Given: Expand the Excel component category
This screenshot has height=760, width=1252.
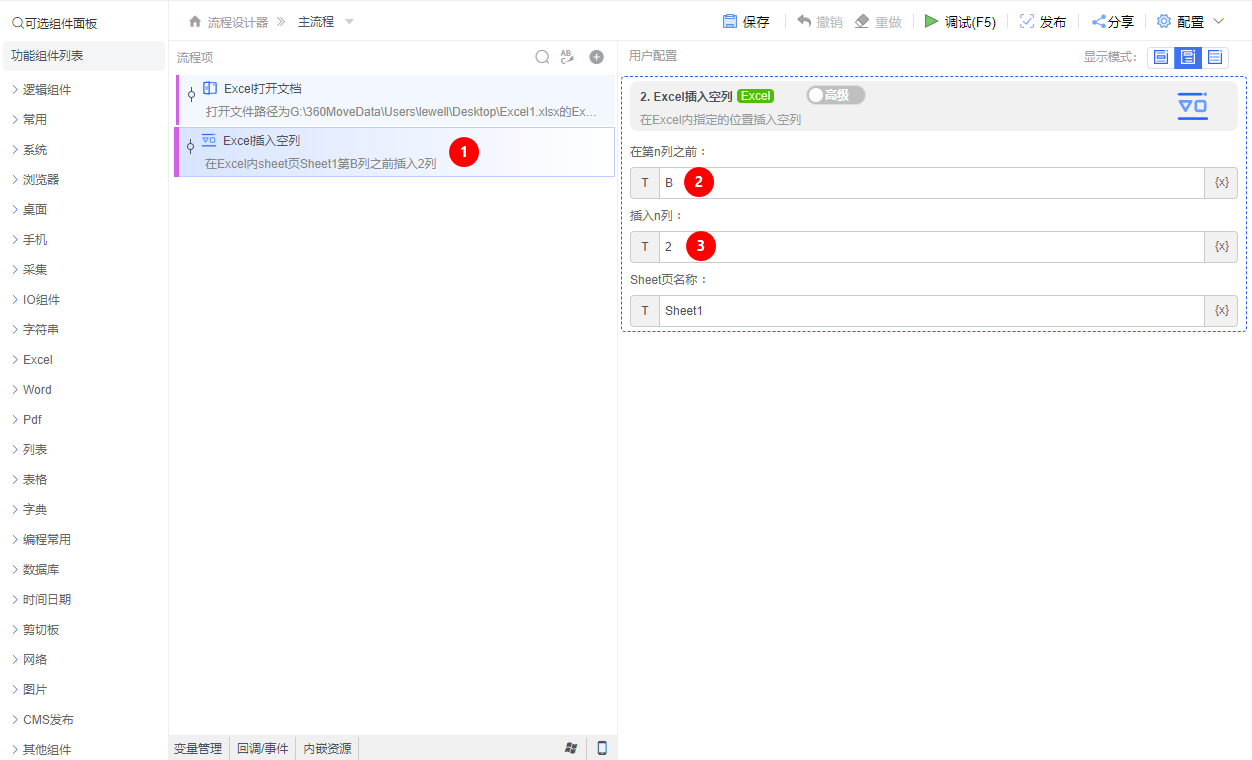Looking at the screenshot, I should tap(35, 359).
